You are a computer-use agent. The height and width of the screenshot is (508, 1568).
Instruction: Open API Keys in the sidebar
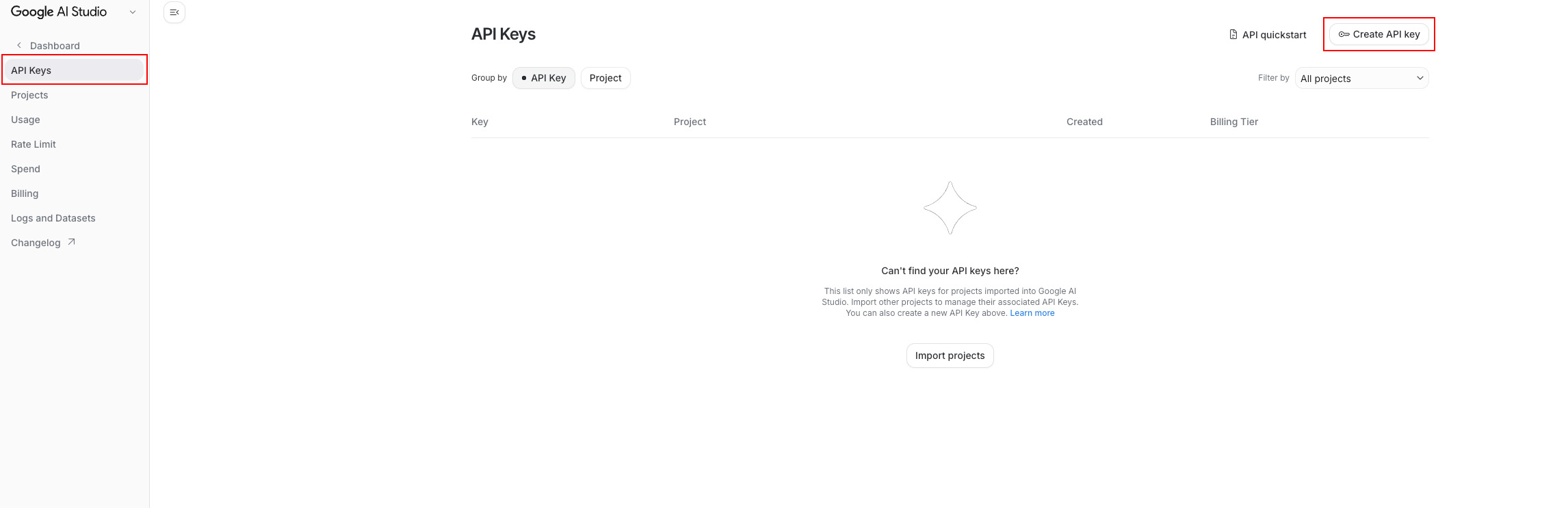coord(75,70)
